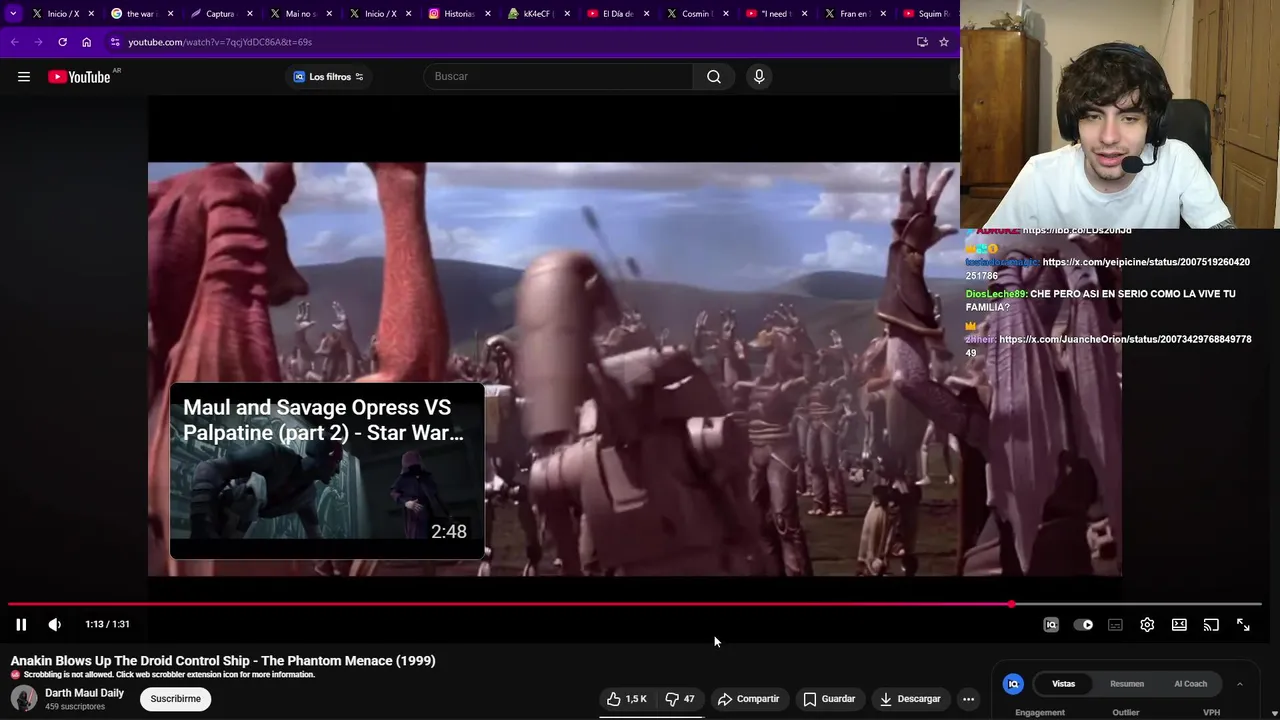Click the Outlier column label

point(1126,713)
